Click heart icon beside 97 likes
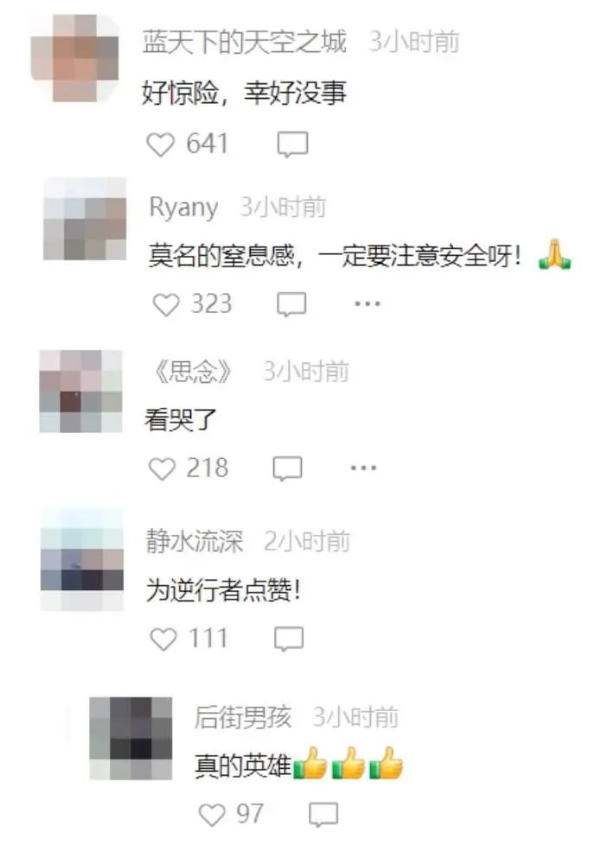 point(211,815)
